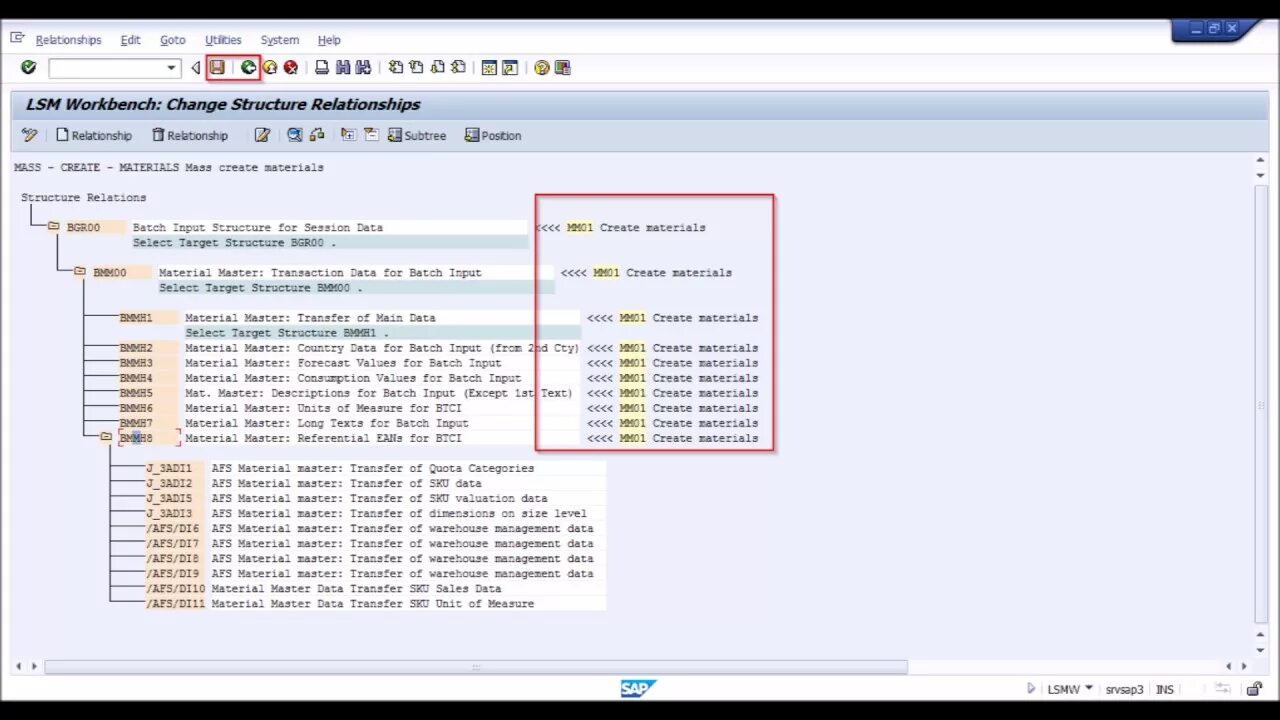
Task: Select the BMMH6 structure node
Action: [136, 408]
